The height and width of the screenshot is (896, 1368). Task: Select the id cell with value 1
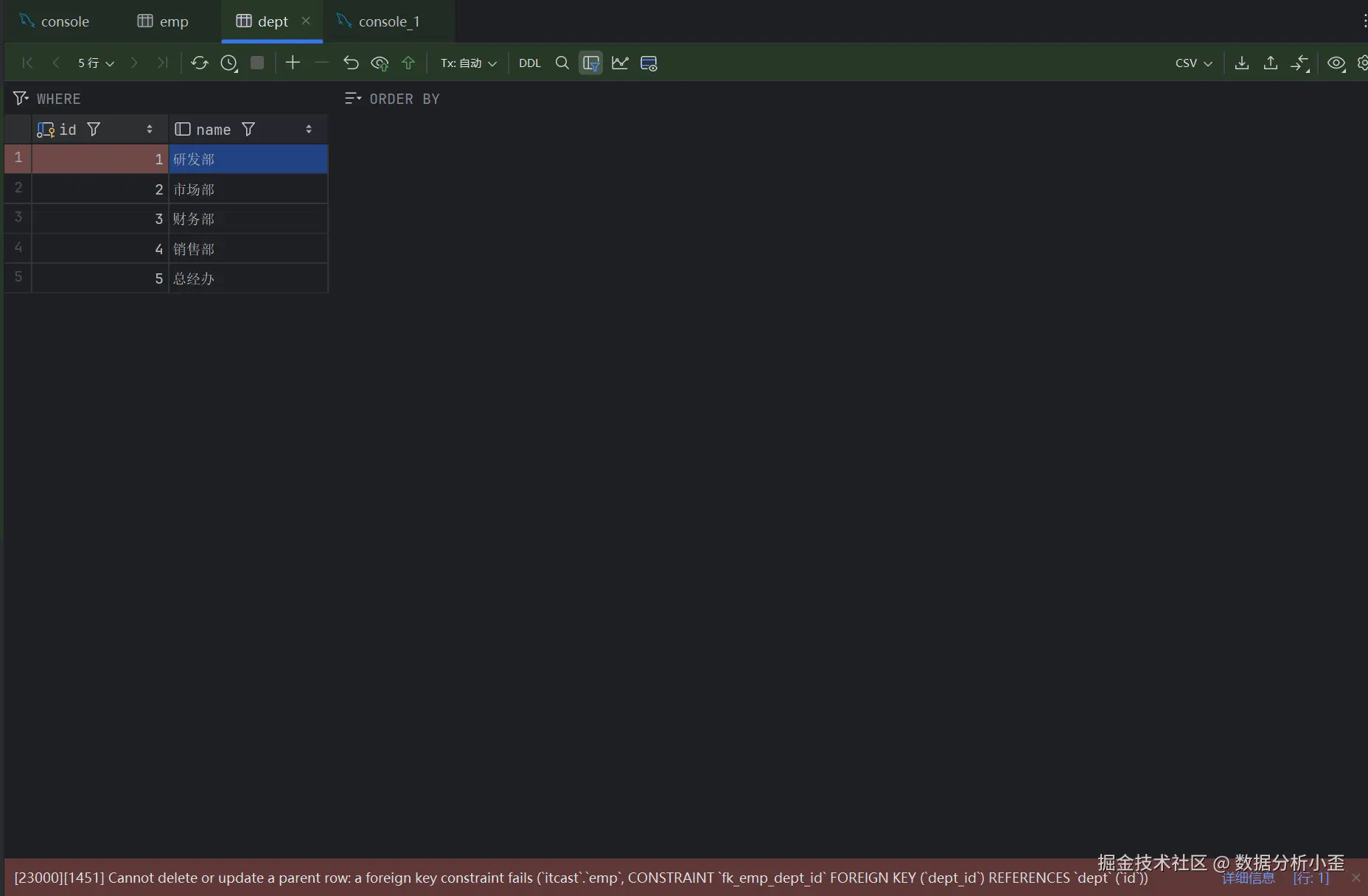(100, 159)
